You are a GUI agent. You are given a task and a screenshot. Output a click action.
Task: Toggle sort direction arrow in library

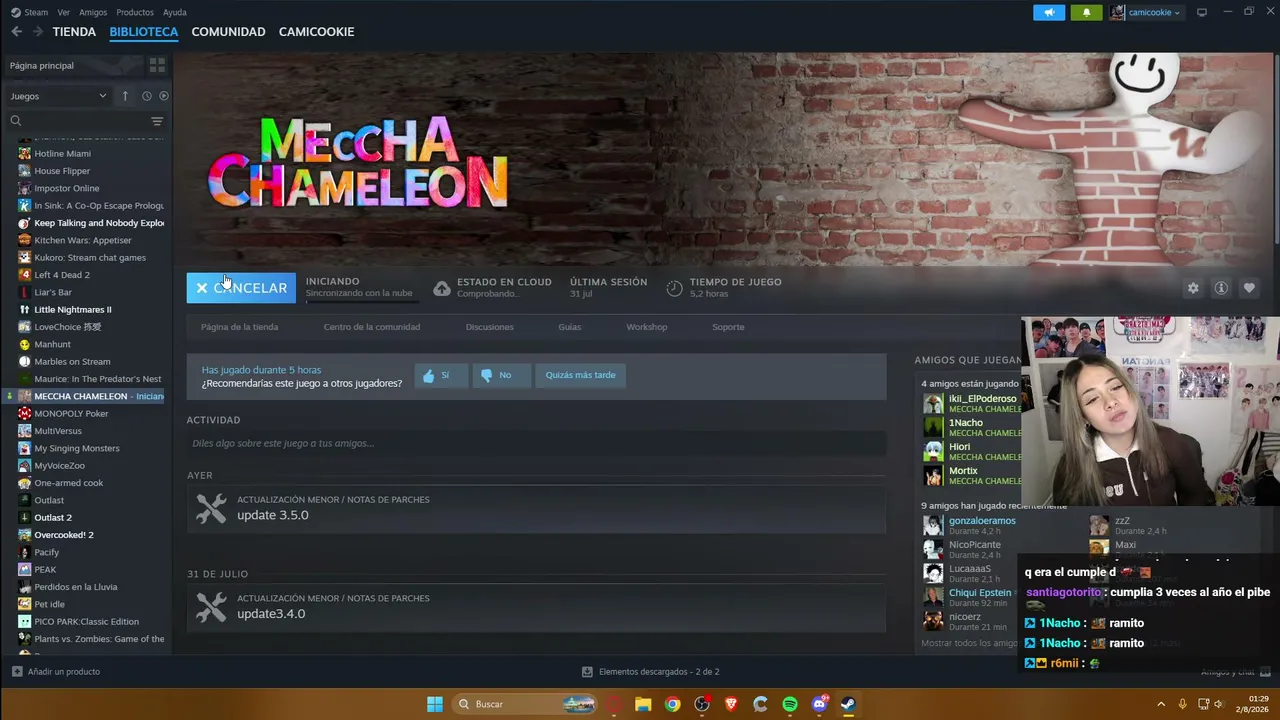[125, 96]
